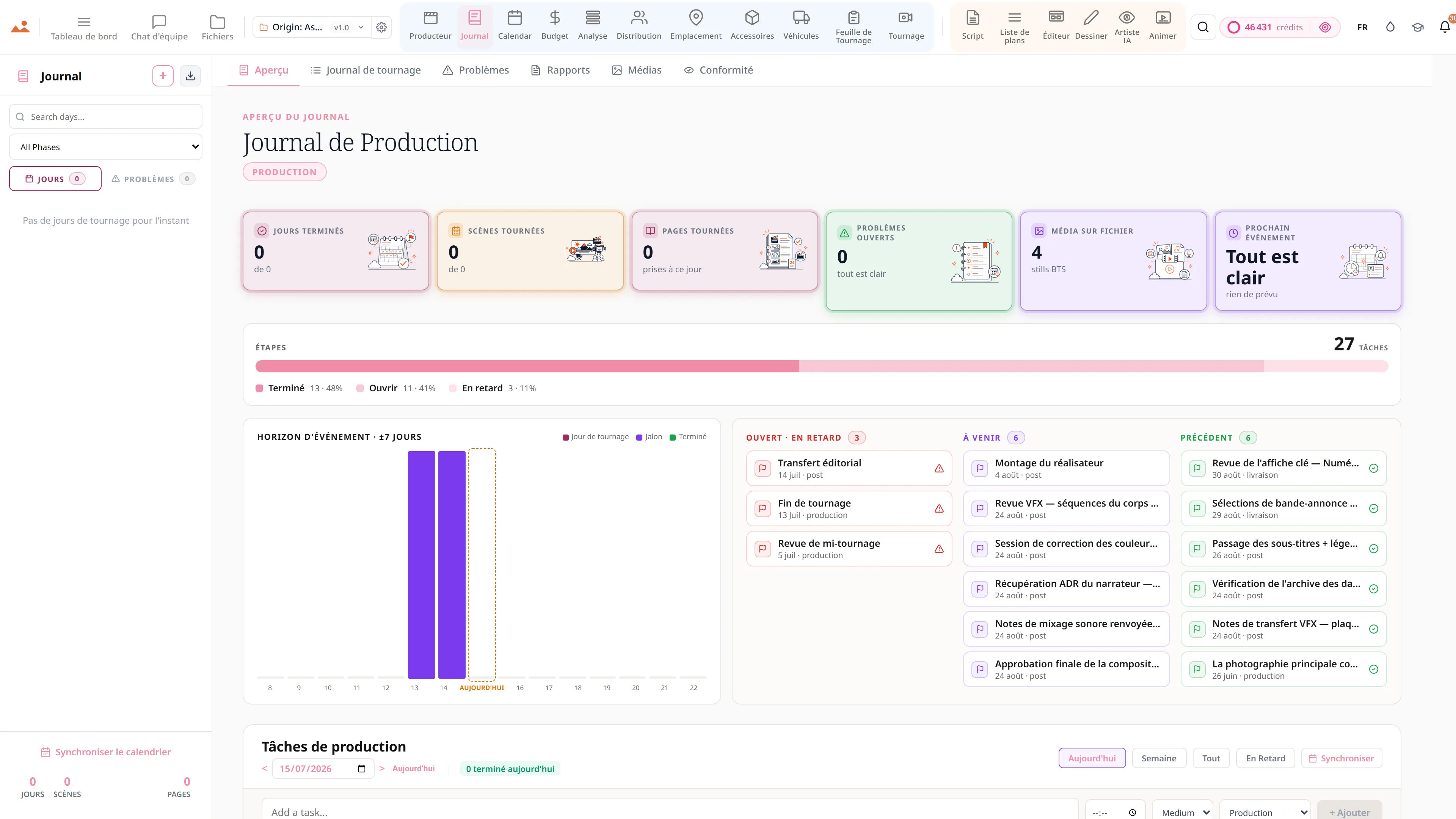The height and width of the screenshot is (819, 1456).
Task: Select the Semaine task filter
Action: 1159,758
